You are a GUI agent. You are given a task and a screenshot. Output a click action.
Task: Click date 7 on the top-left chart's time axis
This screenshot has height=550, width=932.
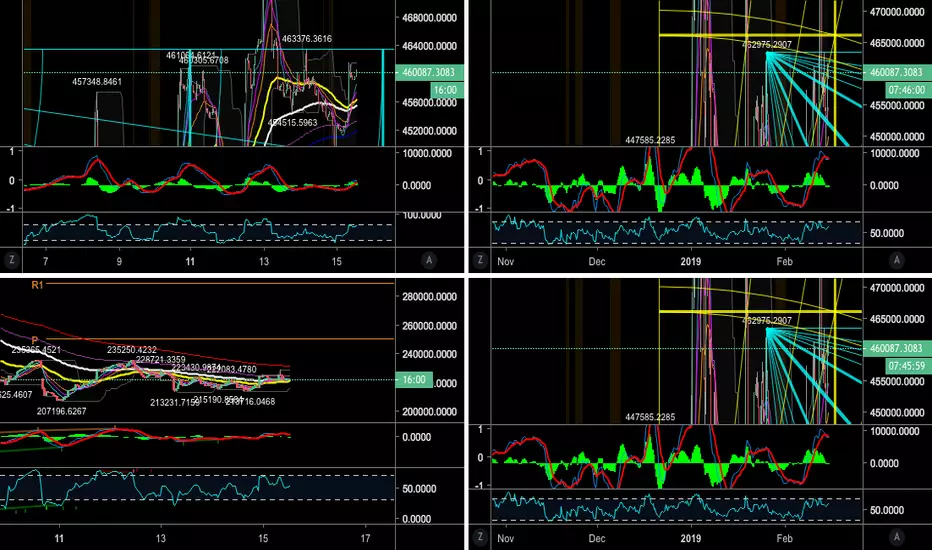(46, 262)
